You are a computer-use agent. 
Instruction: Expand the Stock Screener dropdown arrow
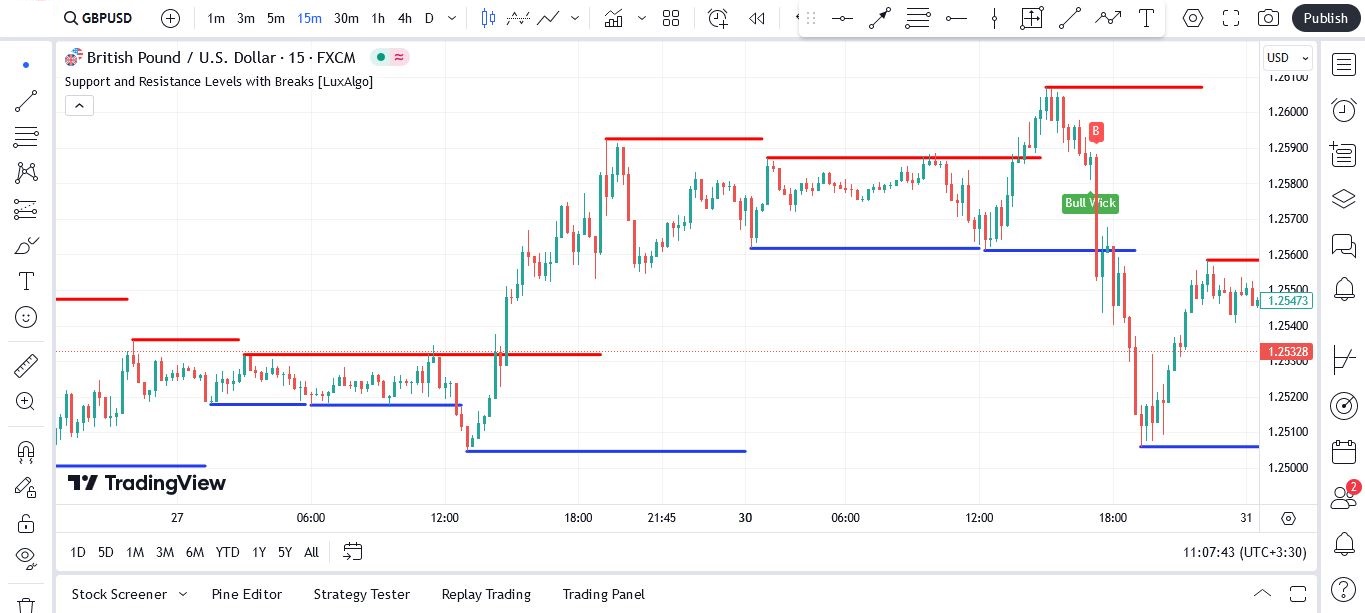pyautogui.click(x=183, y=594)
